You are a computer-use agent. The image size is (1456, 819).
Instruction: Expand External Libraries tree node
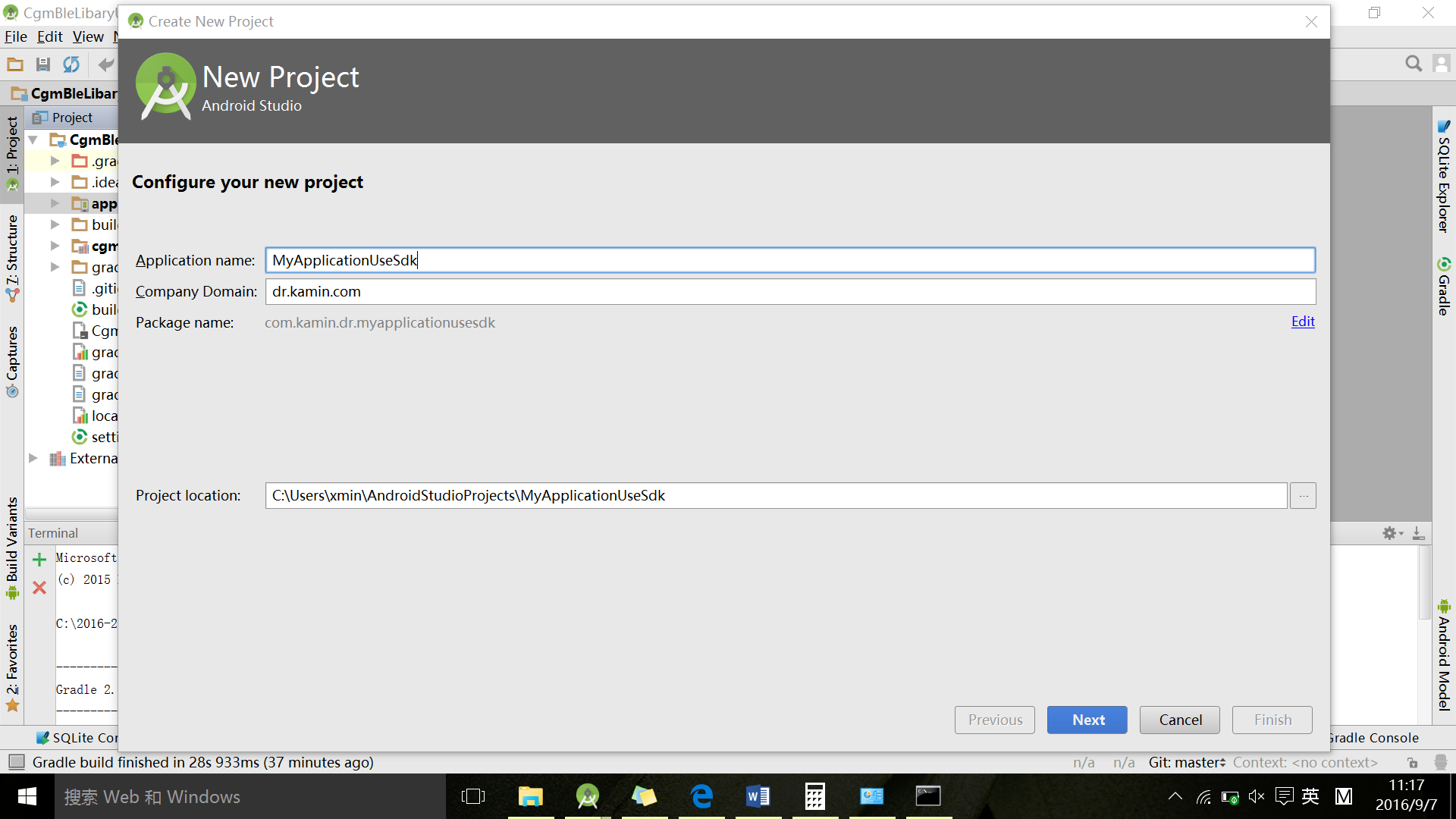(33, 458)
